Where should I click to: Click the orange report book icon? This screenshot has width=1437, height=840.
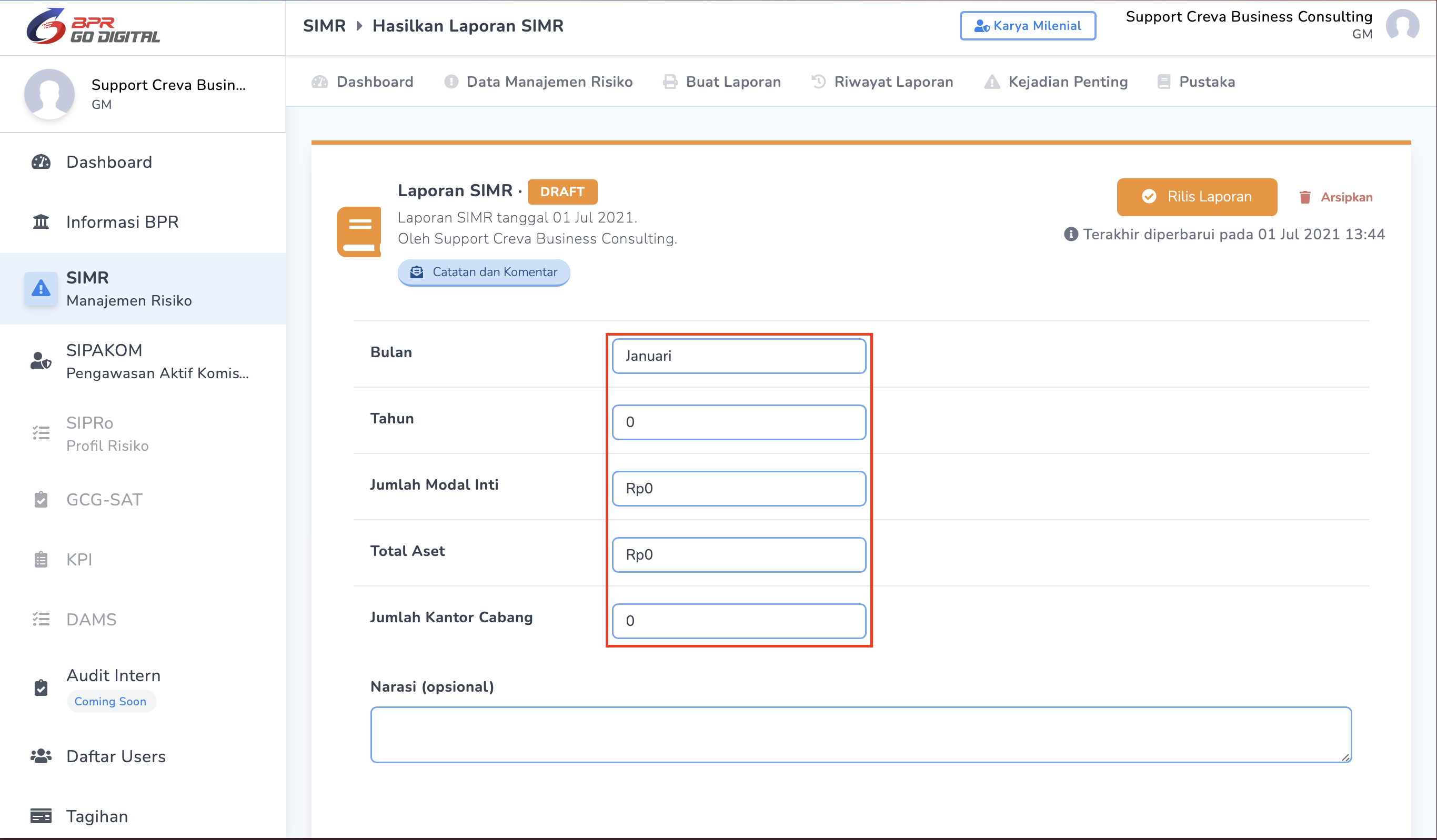359,232
